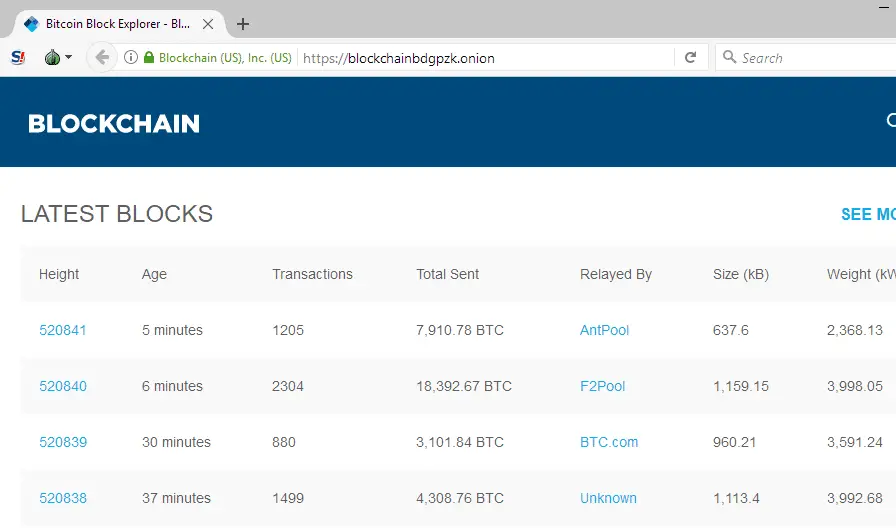The width and height of the screenshot is (896, 528).
Task: Click the tab's Blockchain favicon
Action: pyautogui.click(x=31, y=24)
